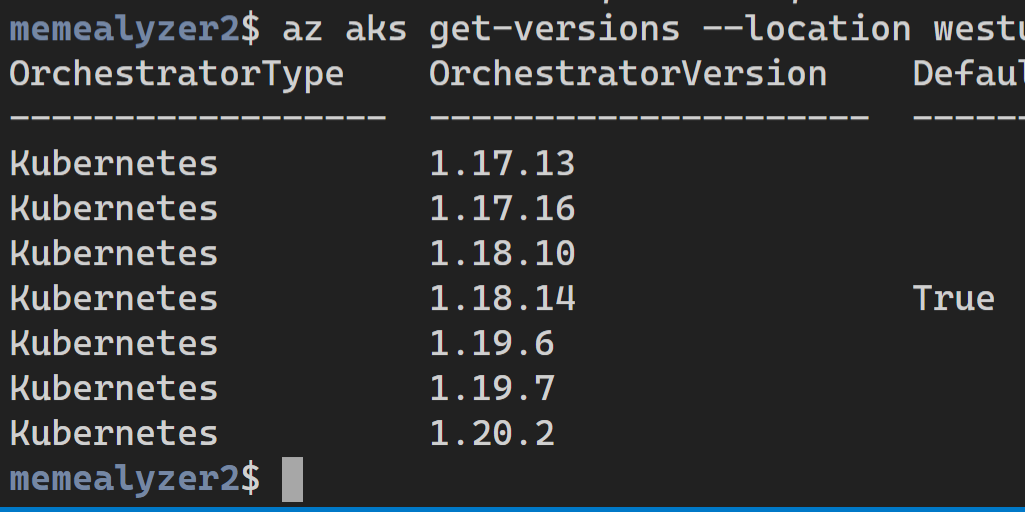Screen dimensions: 1025x512
Task: Click the version 1.19.7 entry
Action: click(x=492, y=389)
